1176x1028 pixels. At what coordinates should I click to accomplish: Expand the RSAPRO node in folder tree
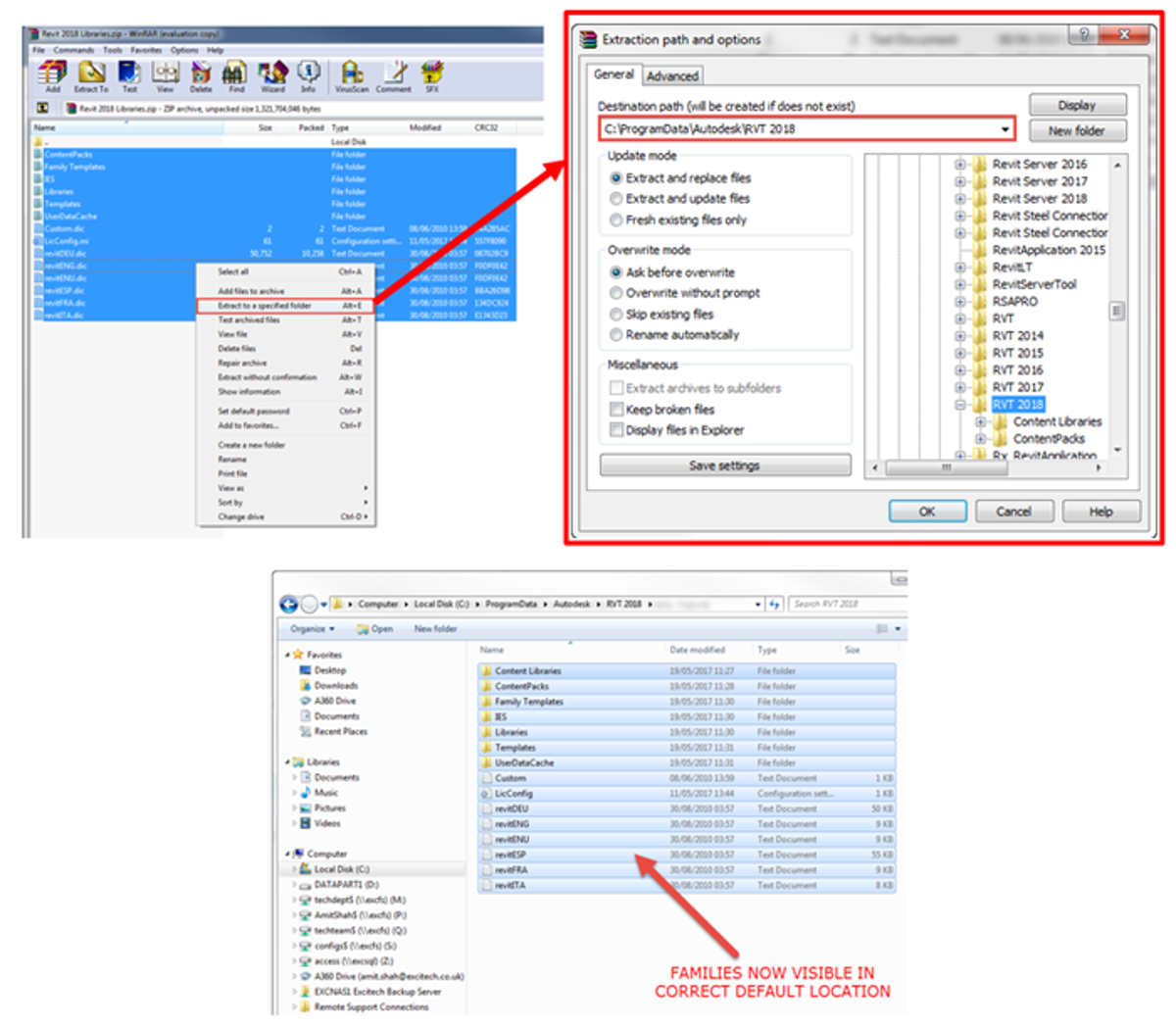960,302
